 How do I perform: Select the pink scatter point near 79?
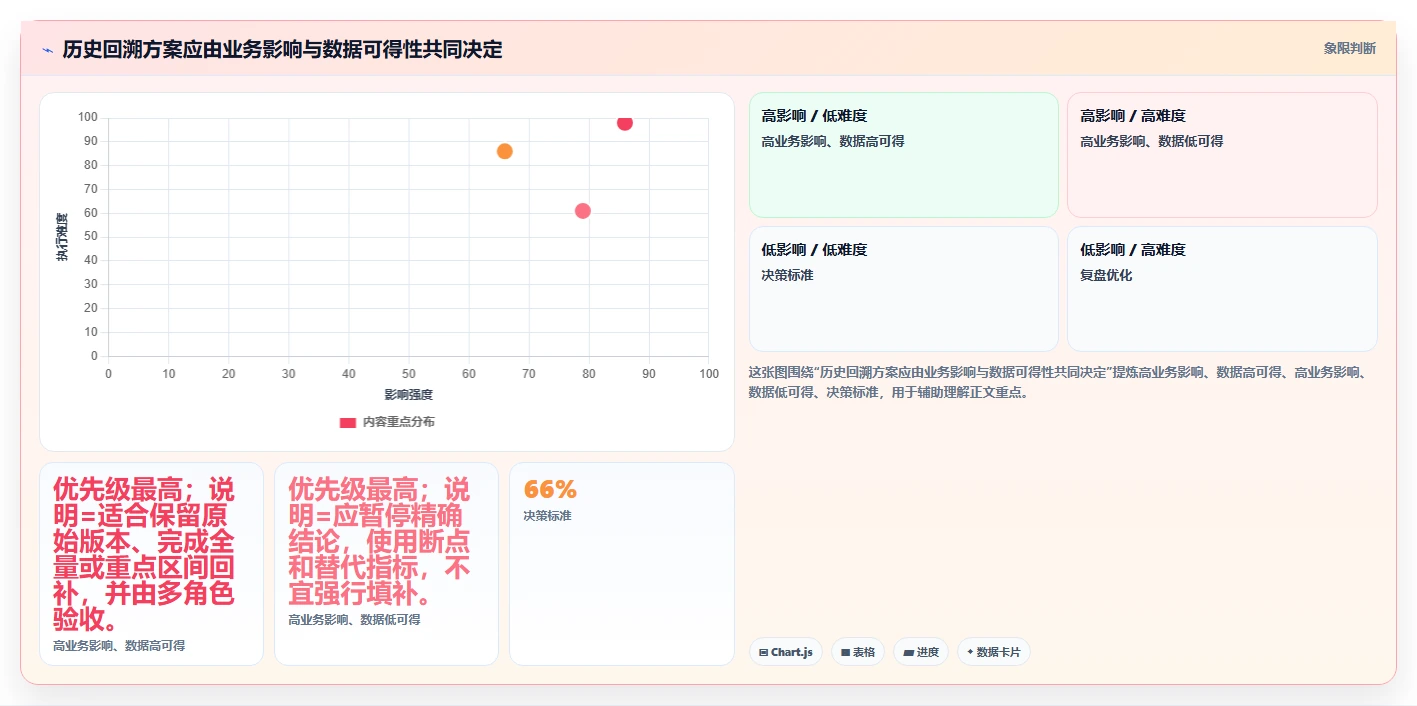click(583, 211)
